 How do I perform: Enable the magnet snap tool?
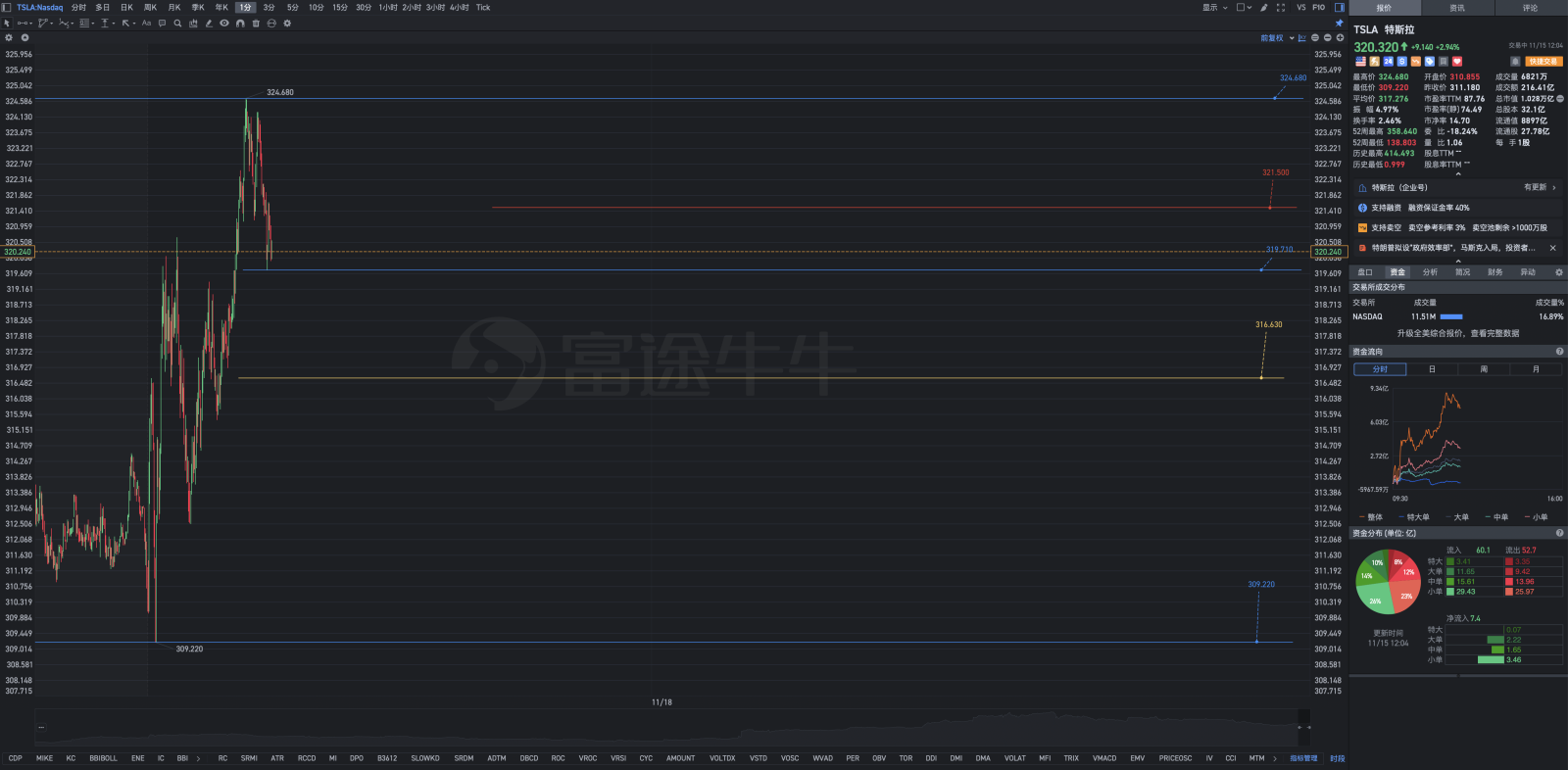click(240, 24)
